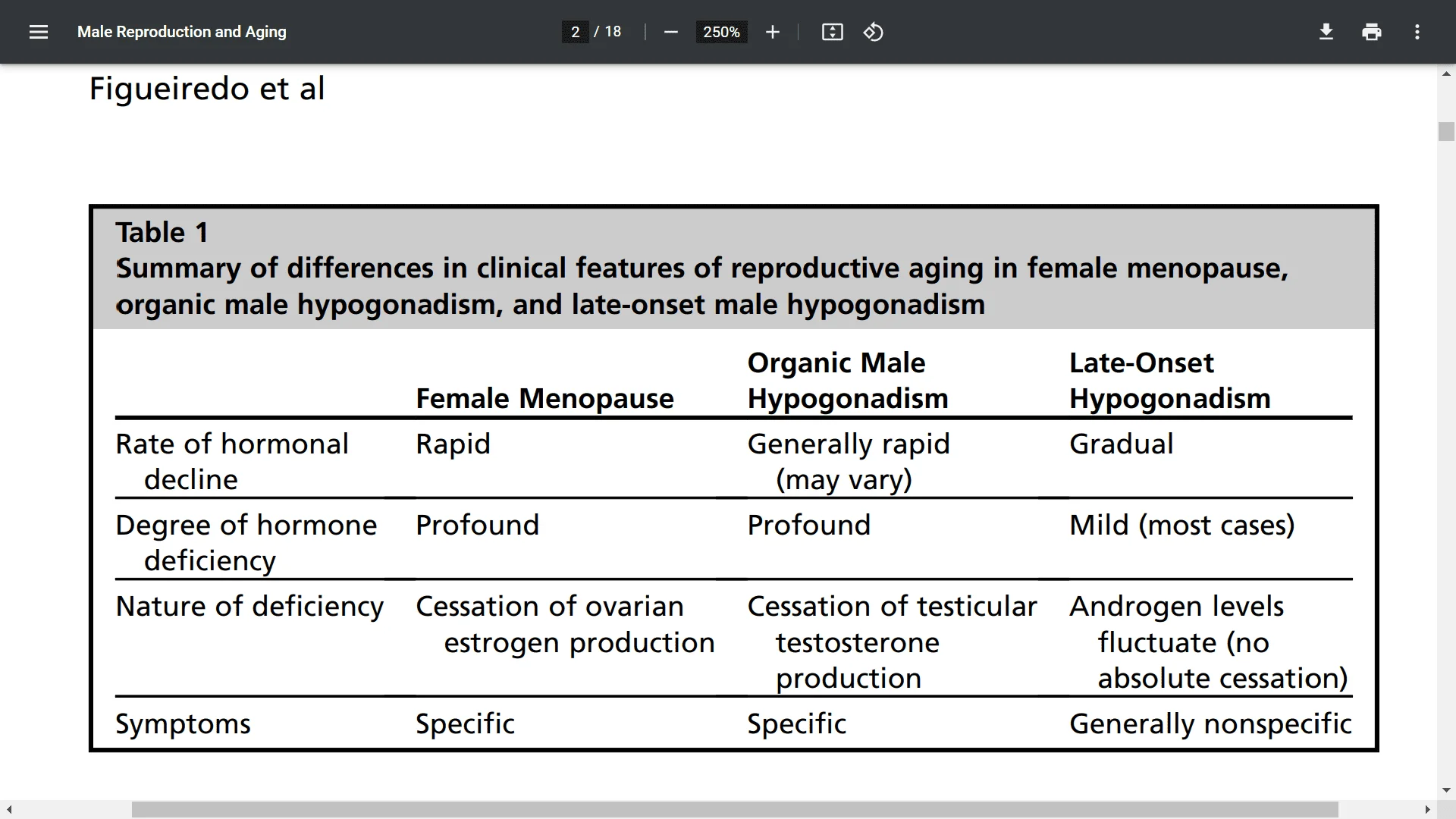The width and height of the screenshot is (1456, 819).
Task: Click the 'Female Menopause' column header
Action: pyautogui.click(x=544, y=398)
